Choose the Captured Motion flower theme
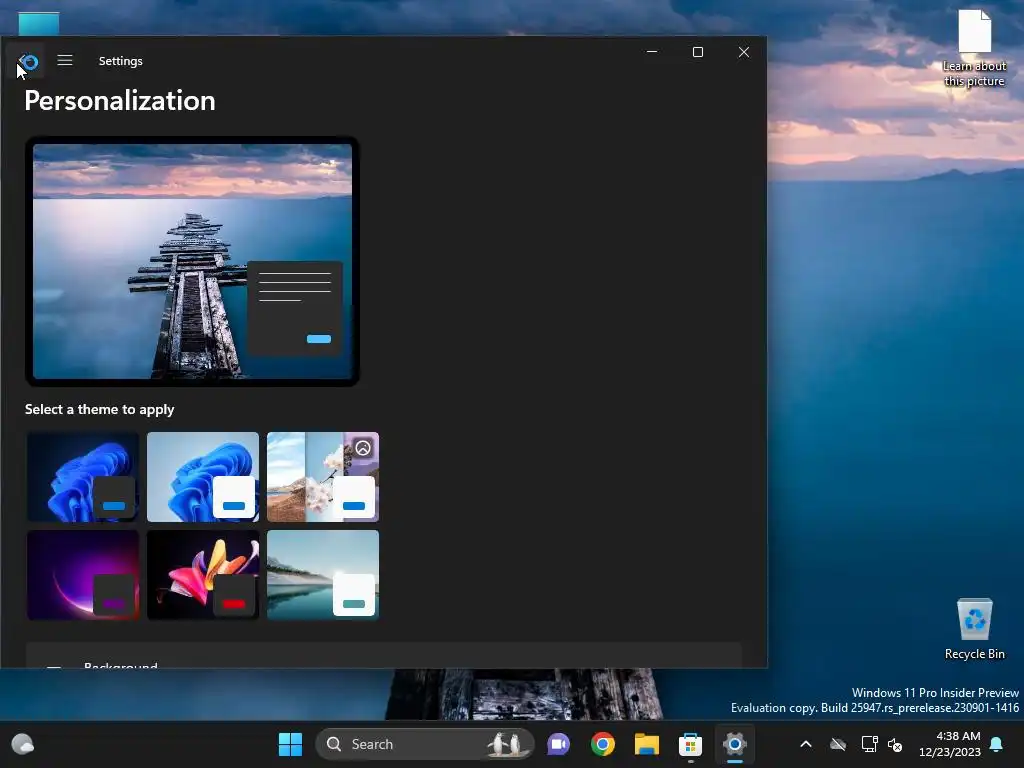 [x=203, y=575]
